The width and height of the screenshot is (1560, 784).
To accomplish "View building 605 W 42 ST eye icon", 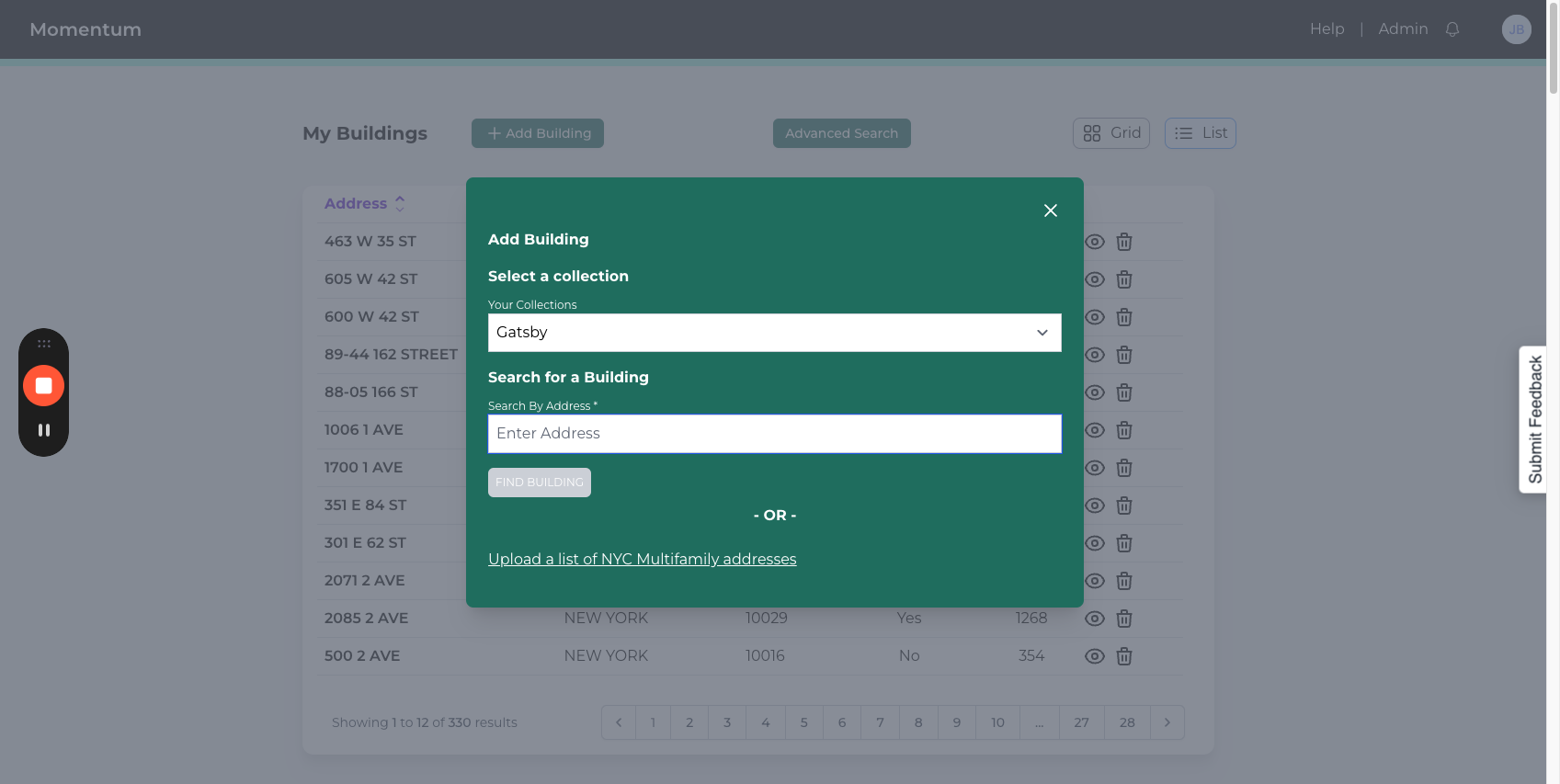I will 1094,279.
